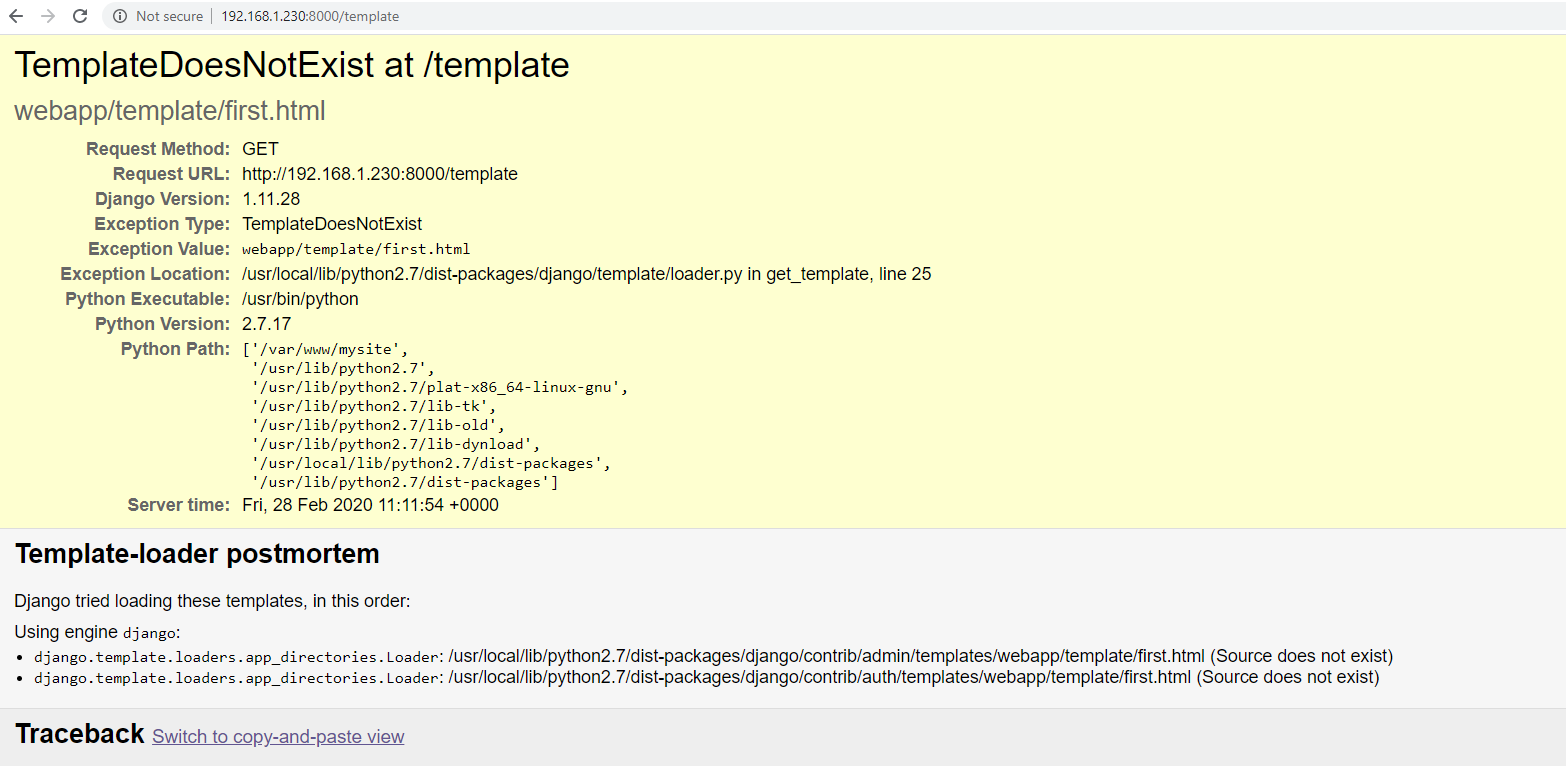Click the 'Python Path:' label
The image size is (1566, 766).
click(x=175, y=349)
